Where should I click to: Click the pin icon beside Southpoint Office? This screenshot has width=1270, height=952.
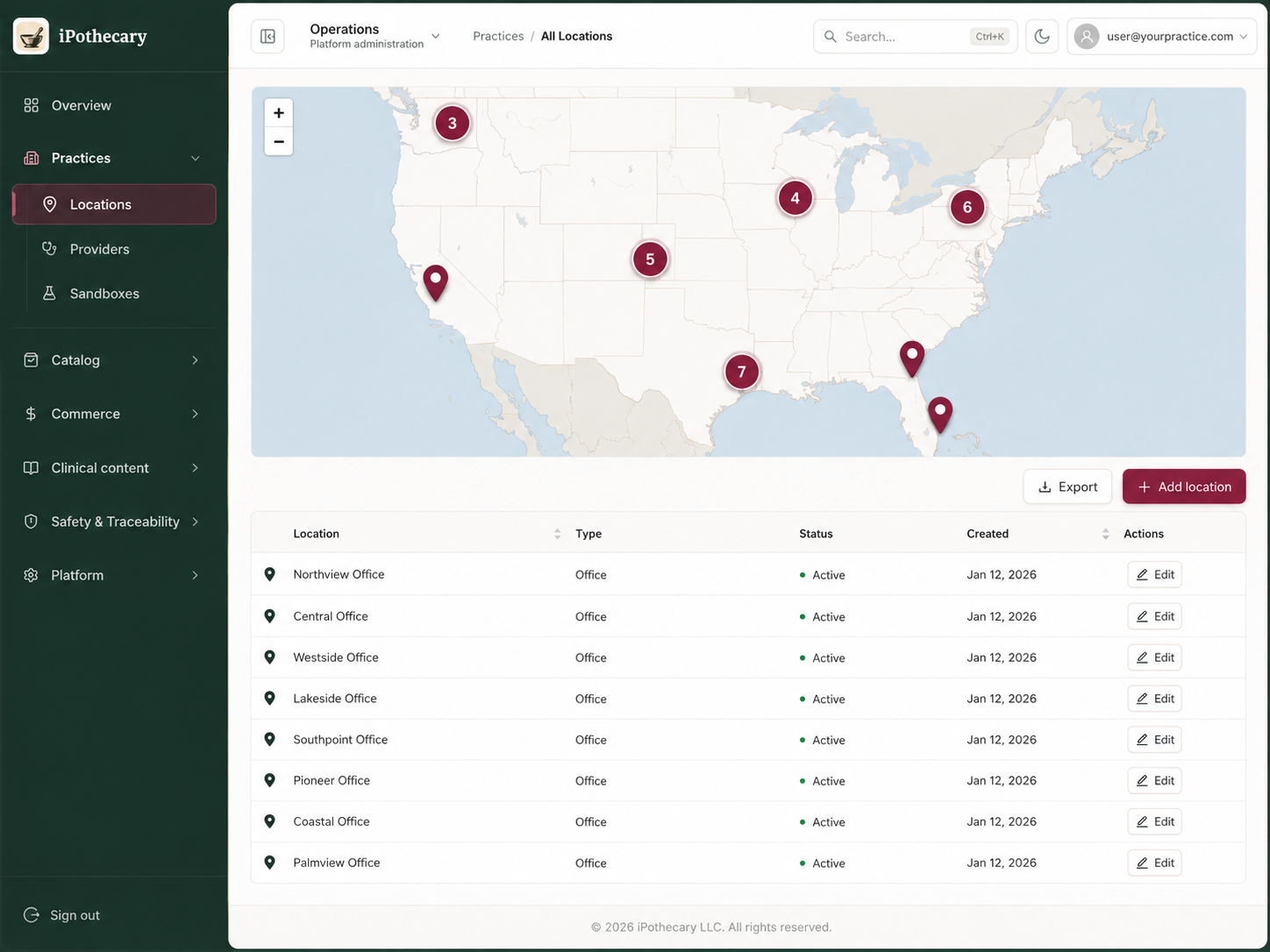tap(270, 740)
